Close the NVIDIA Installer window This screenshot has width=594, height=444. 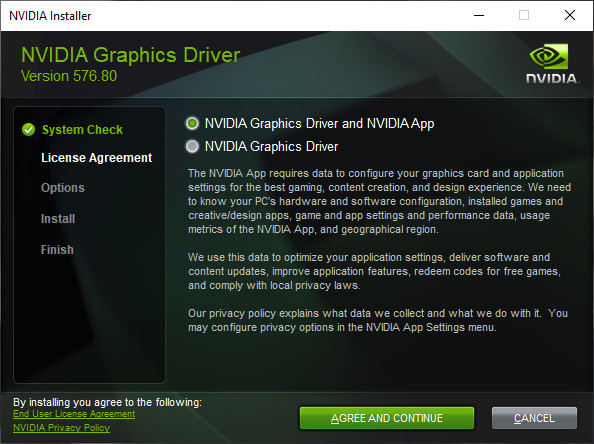click(x=570, y=16)
